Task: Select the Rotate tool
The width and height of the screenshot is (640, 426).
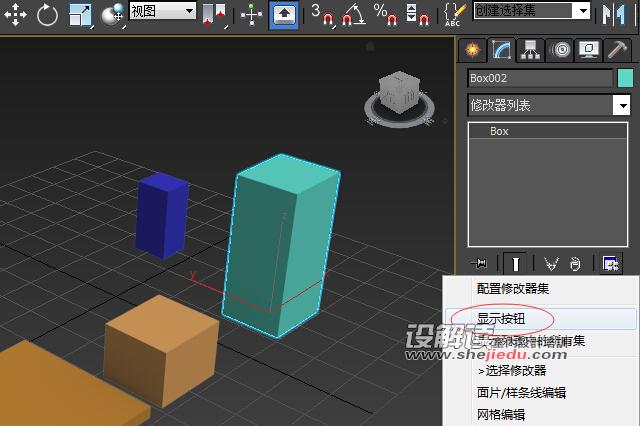Action: 47,14
